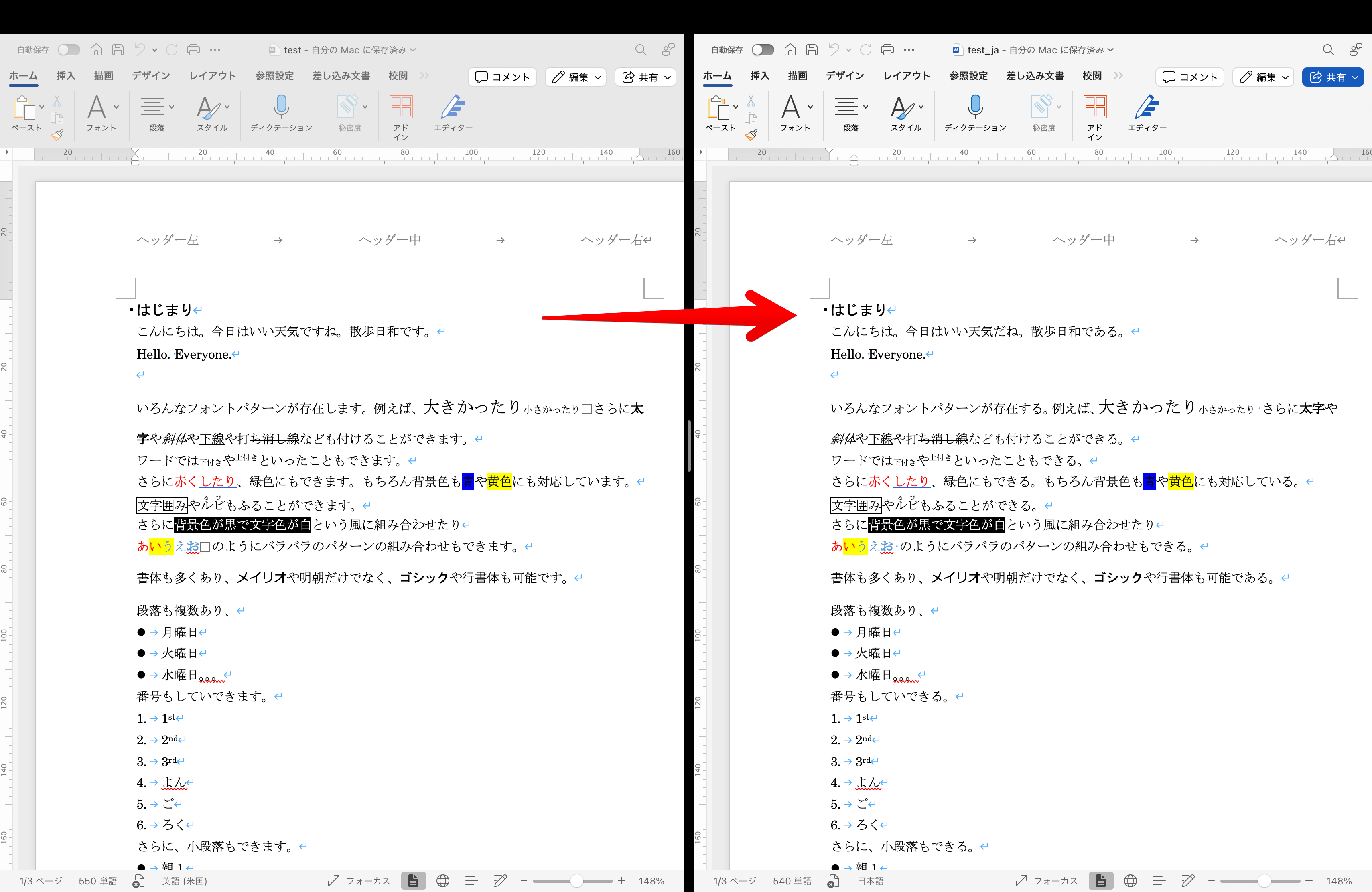Open 参照設定 tab in right window
This screenshot has width=1372, height=892.
(968, 76)
